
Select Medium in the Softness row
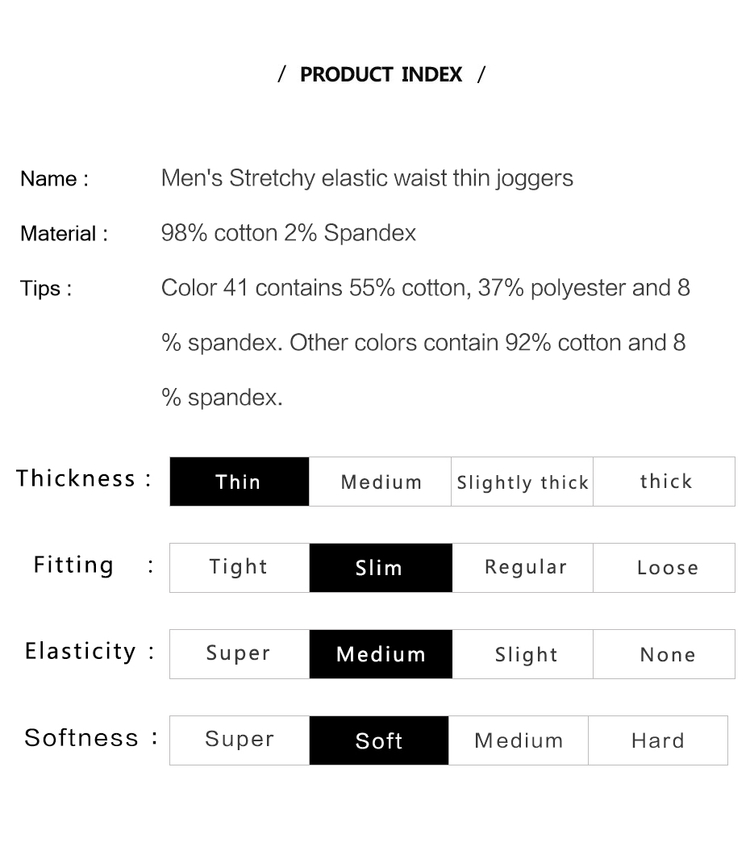518,740
